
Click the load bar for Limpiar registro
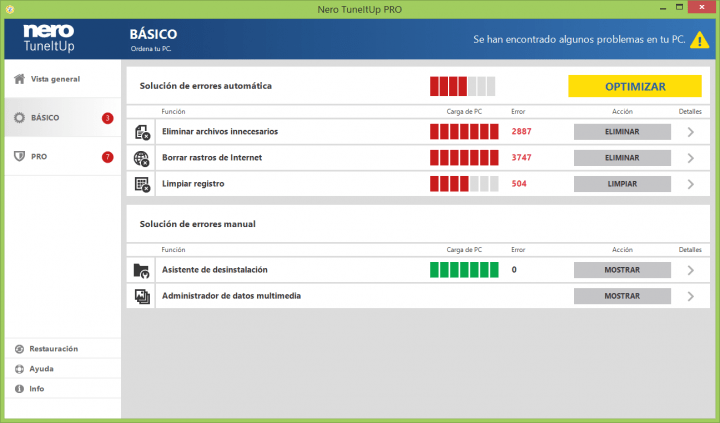pos(464,184)
